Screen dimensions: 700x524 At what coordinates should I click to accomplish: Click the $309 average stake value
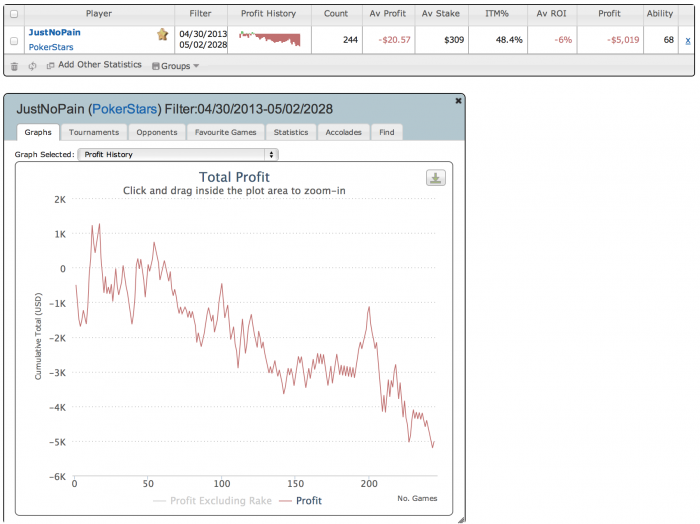click(454, 40)
